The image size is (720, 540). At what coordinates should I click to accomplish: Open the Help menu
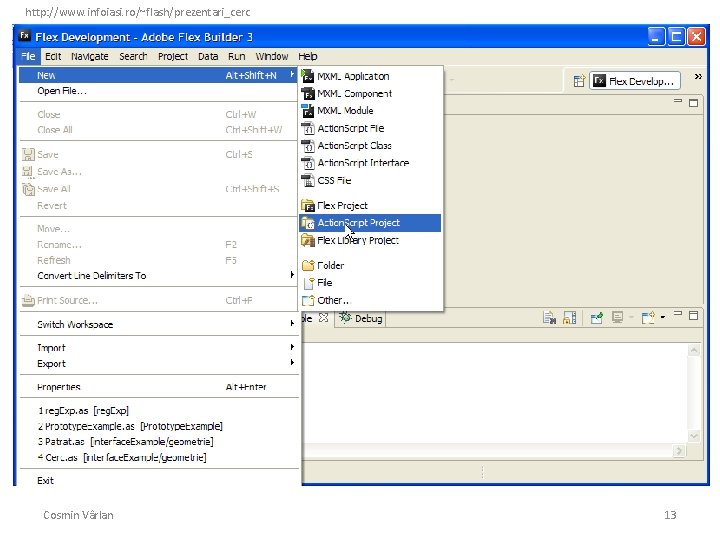(308, 56)
